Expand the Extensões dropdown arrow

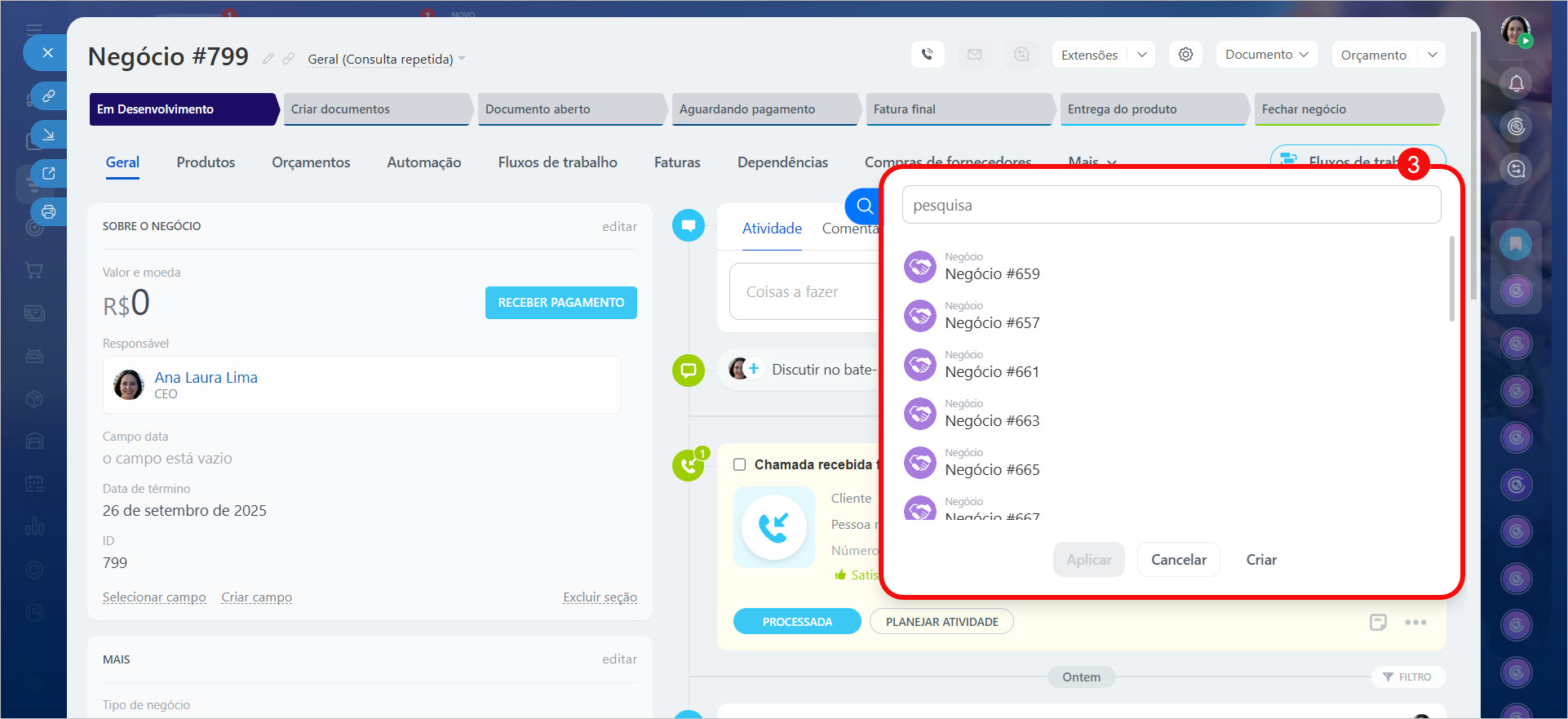tap(1142, 55)
